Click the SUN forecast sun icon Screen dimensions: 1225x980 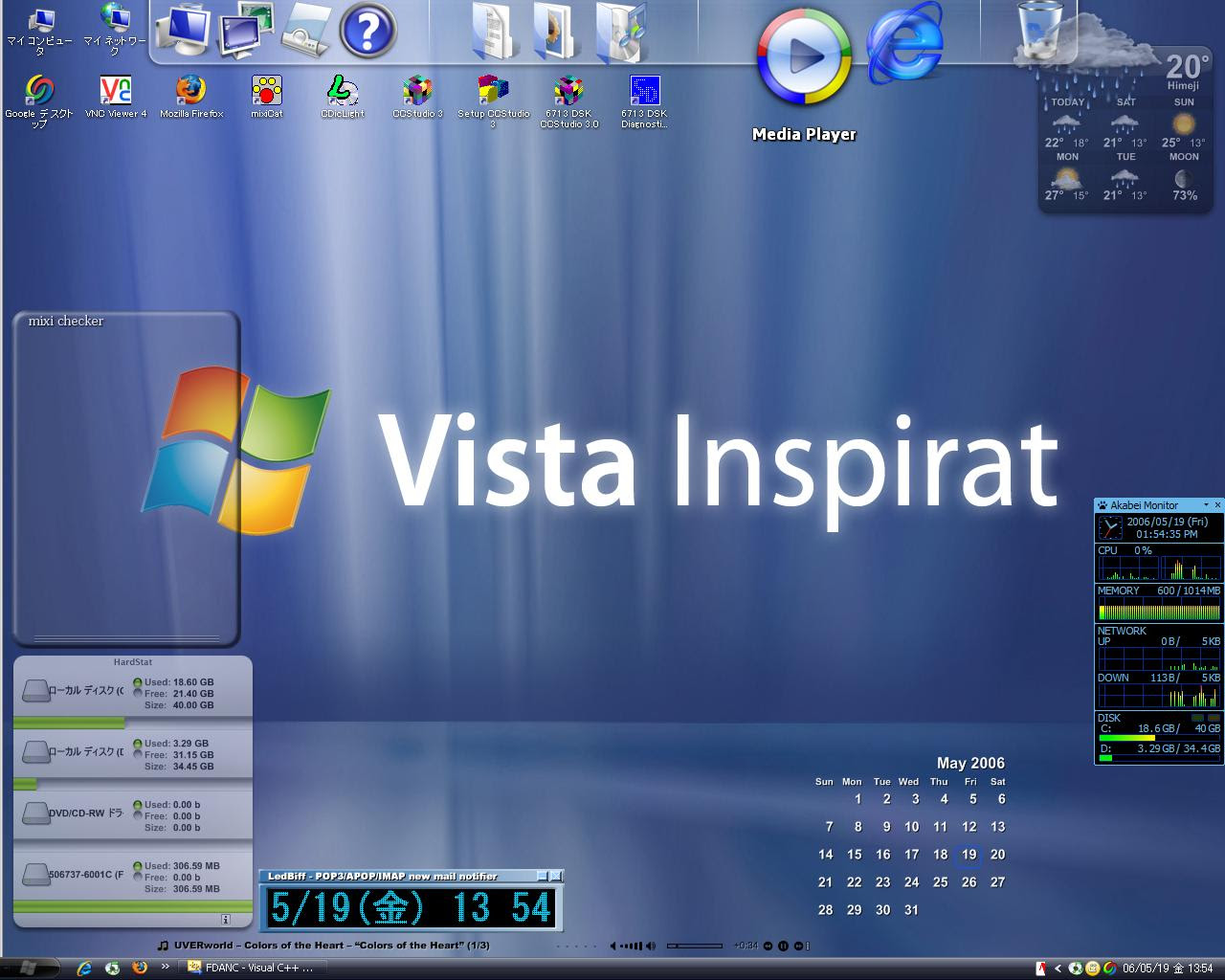click(1184, 124)
